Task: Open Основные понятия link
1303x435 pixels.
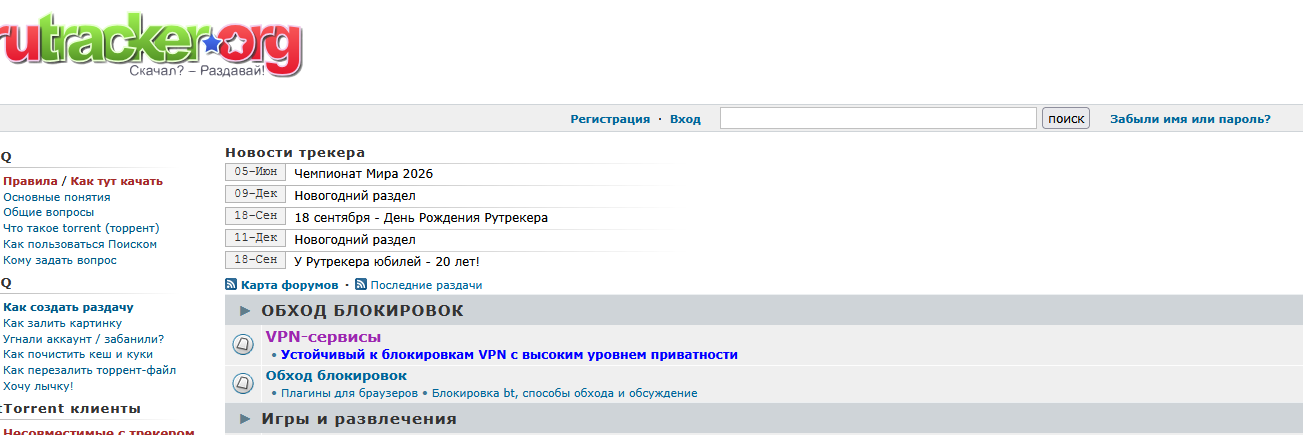Action: pos(57,197)
